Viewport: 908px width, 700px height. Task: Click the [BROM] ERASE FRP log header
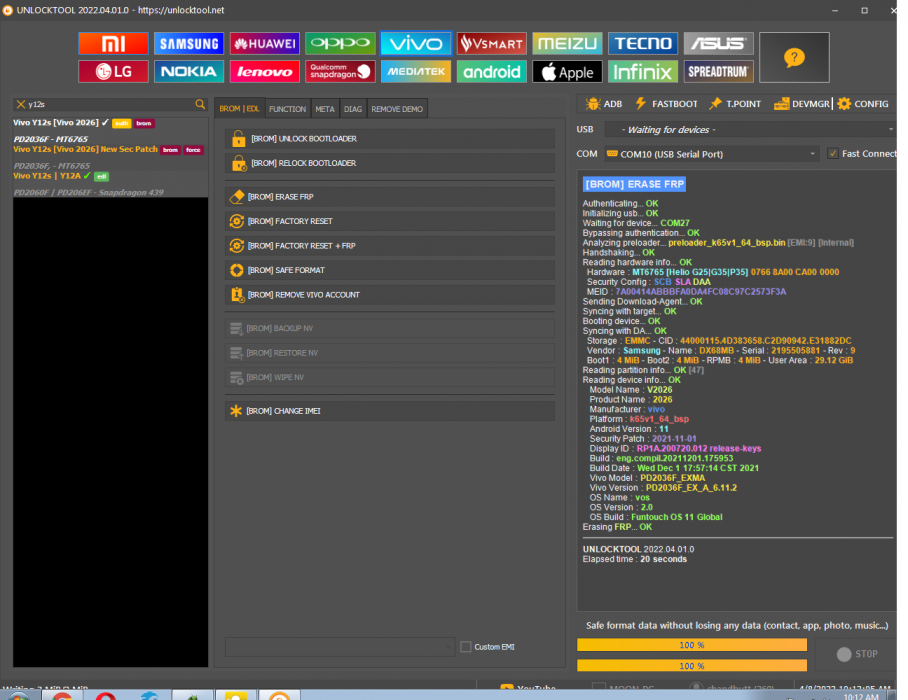click(x=634, y=184)
